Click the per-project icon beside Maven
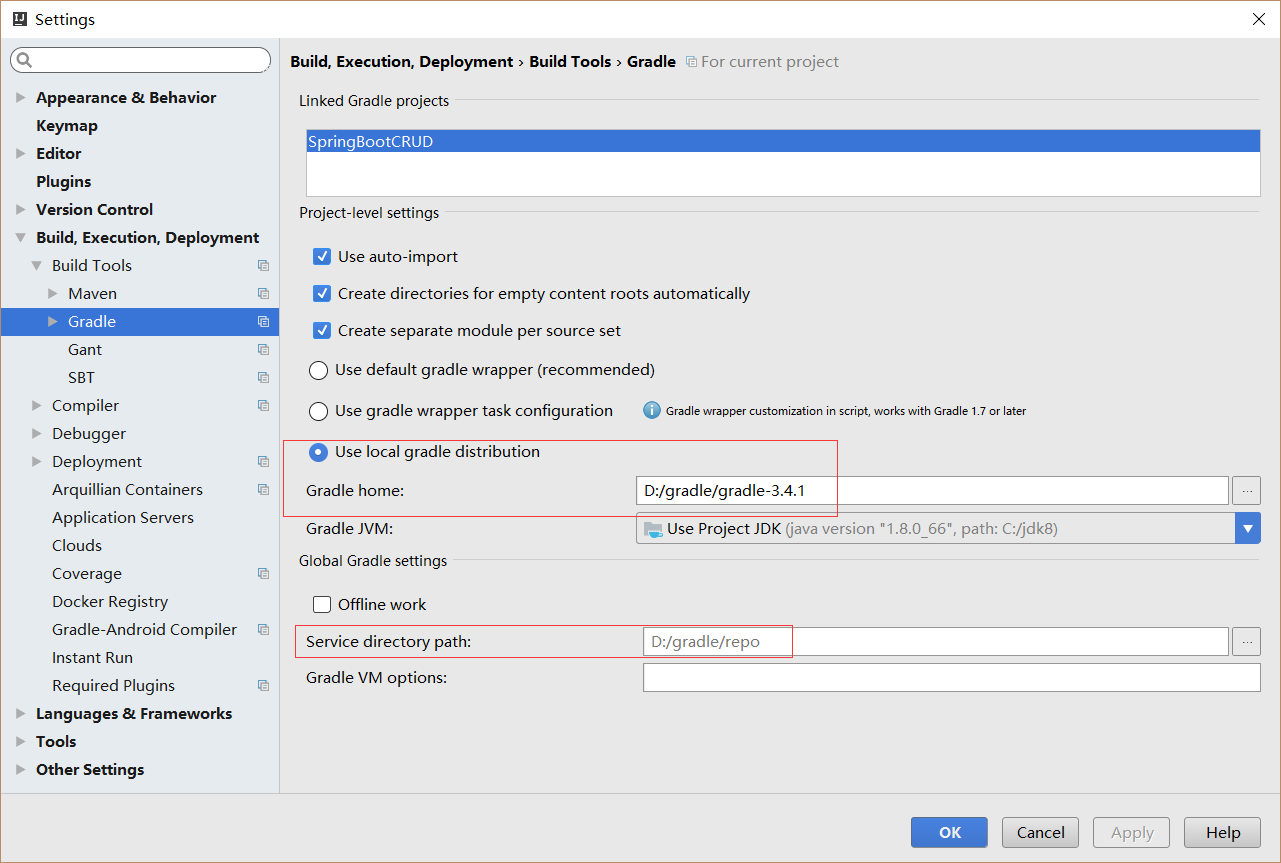This screenshot has width=1281, height=863. (x=263, y=294)
